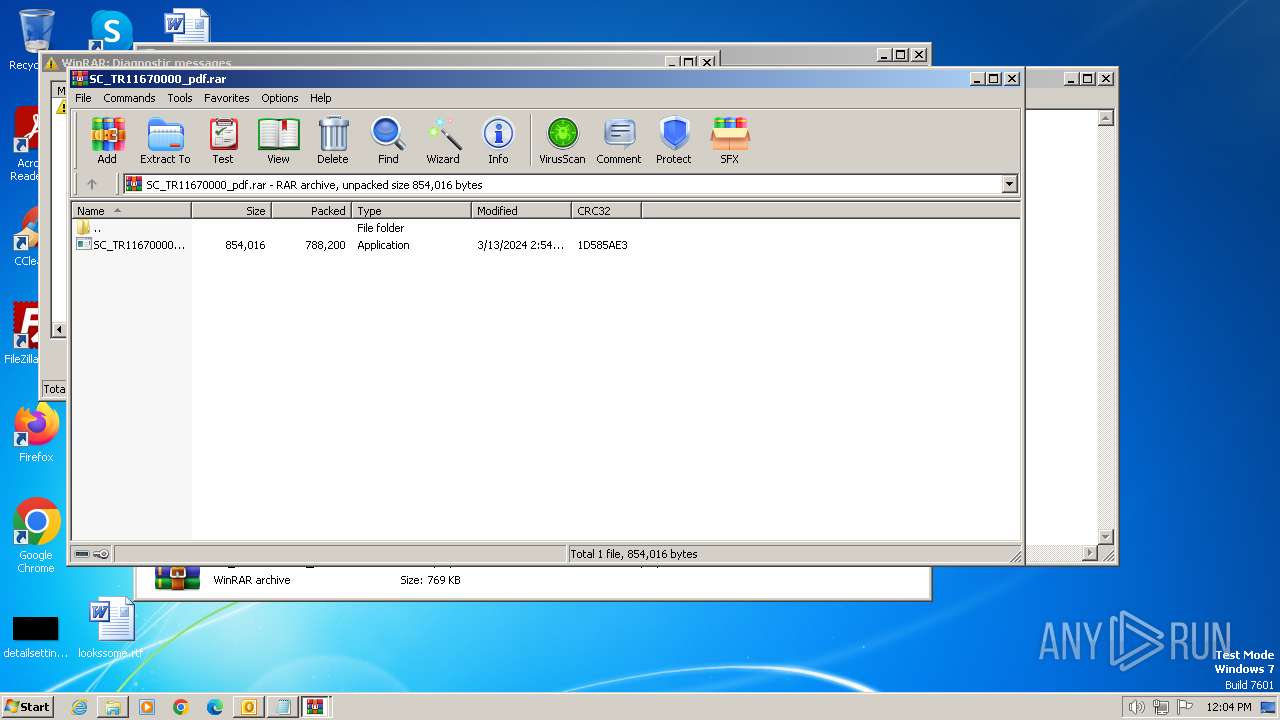Click the CRC32 value 1D585AE3

602,245
